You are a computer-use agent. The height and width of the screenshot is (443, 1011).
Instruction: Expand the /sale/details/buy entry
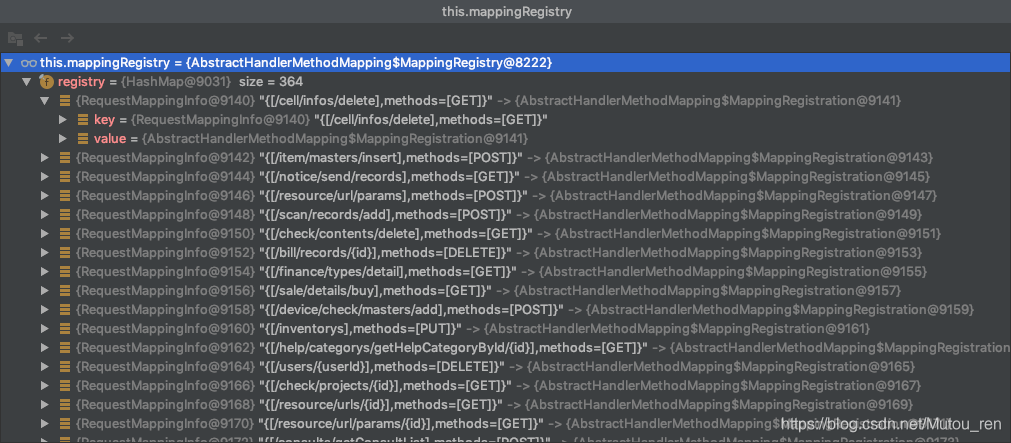44,291
